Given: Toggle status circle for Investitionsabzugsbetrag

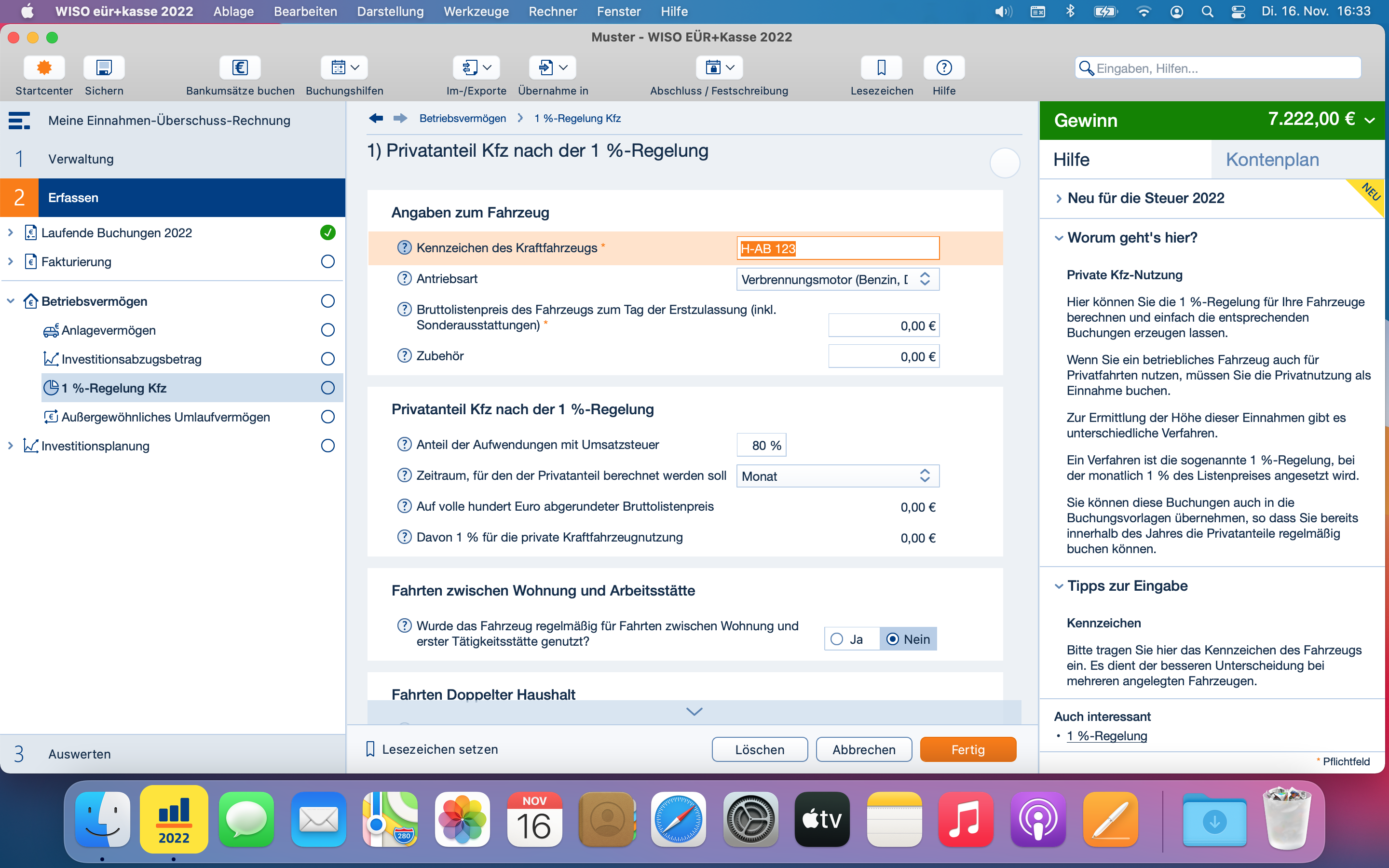Looking at the screenshot, I should click(x=328, y=359).
